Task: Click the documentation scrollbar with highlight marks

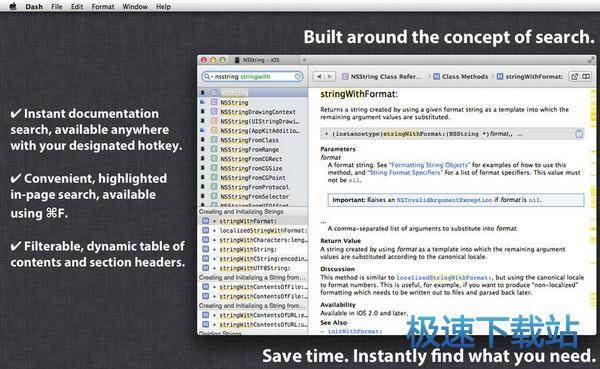Action: 593,211
